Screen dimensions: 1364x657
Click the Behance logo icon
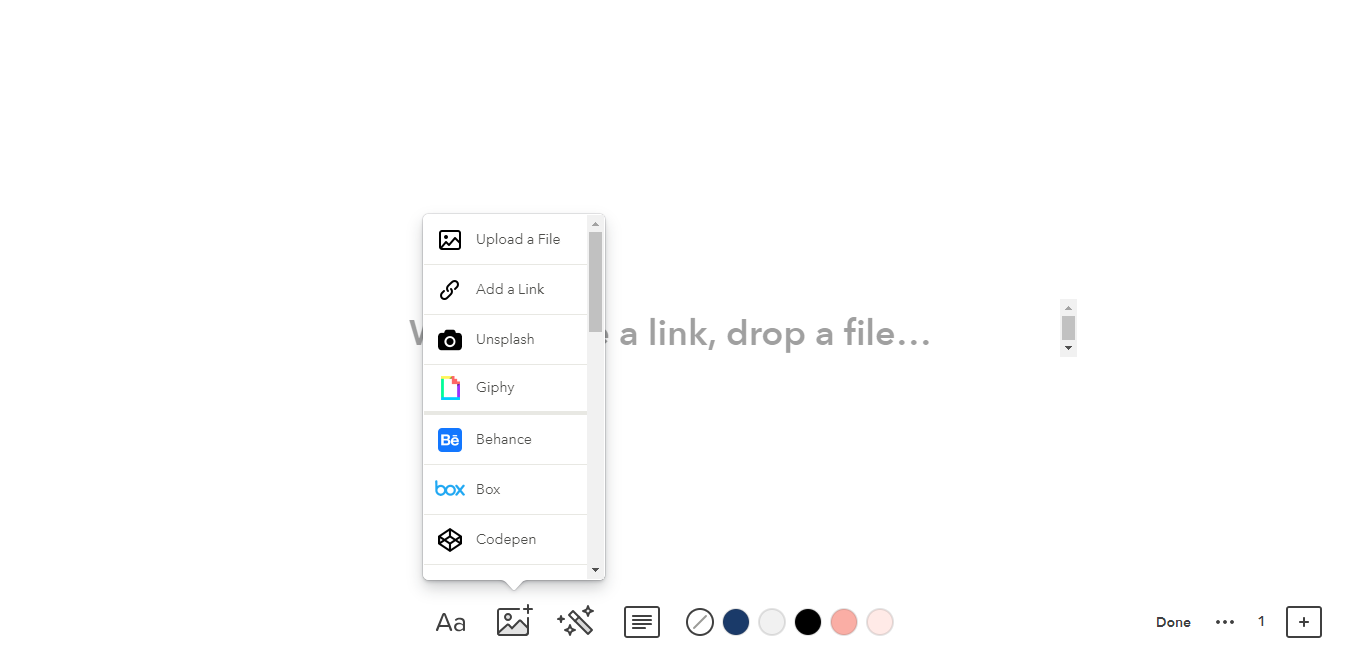tap(450, 440)
